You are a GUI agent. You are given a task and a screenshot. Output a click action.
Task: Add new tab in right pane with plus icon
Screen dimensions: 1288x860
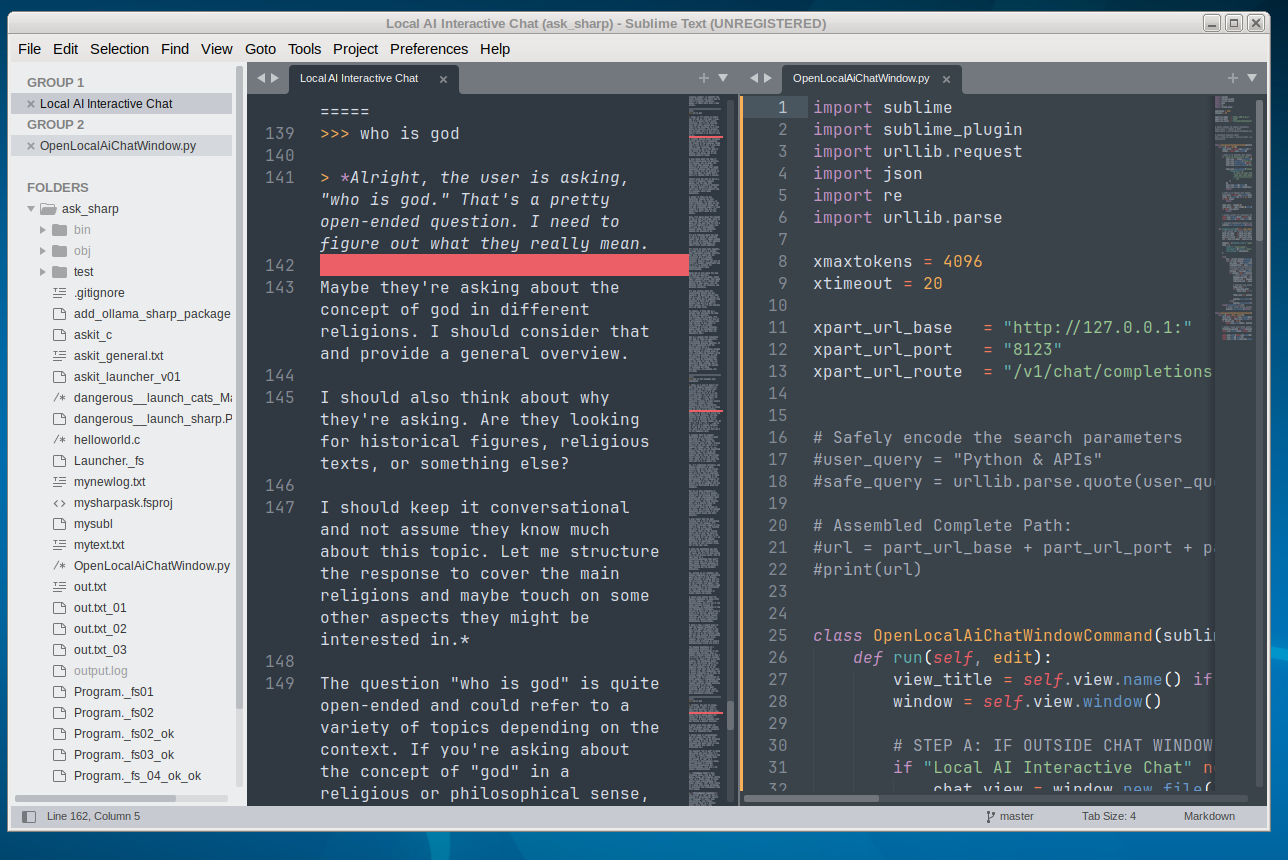(1233, 78)
